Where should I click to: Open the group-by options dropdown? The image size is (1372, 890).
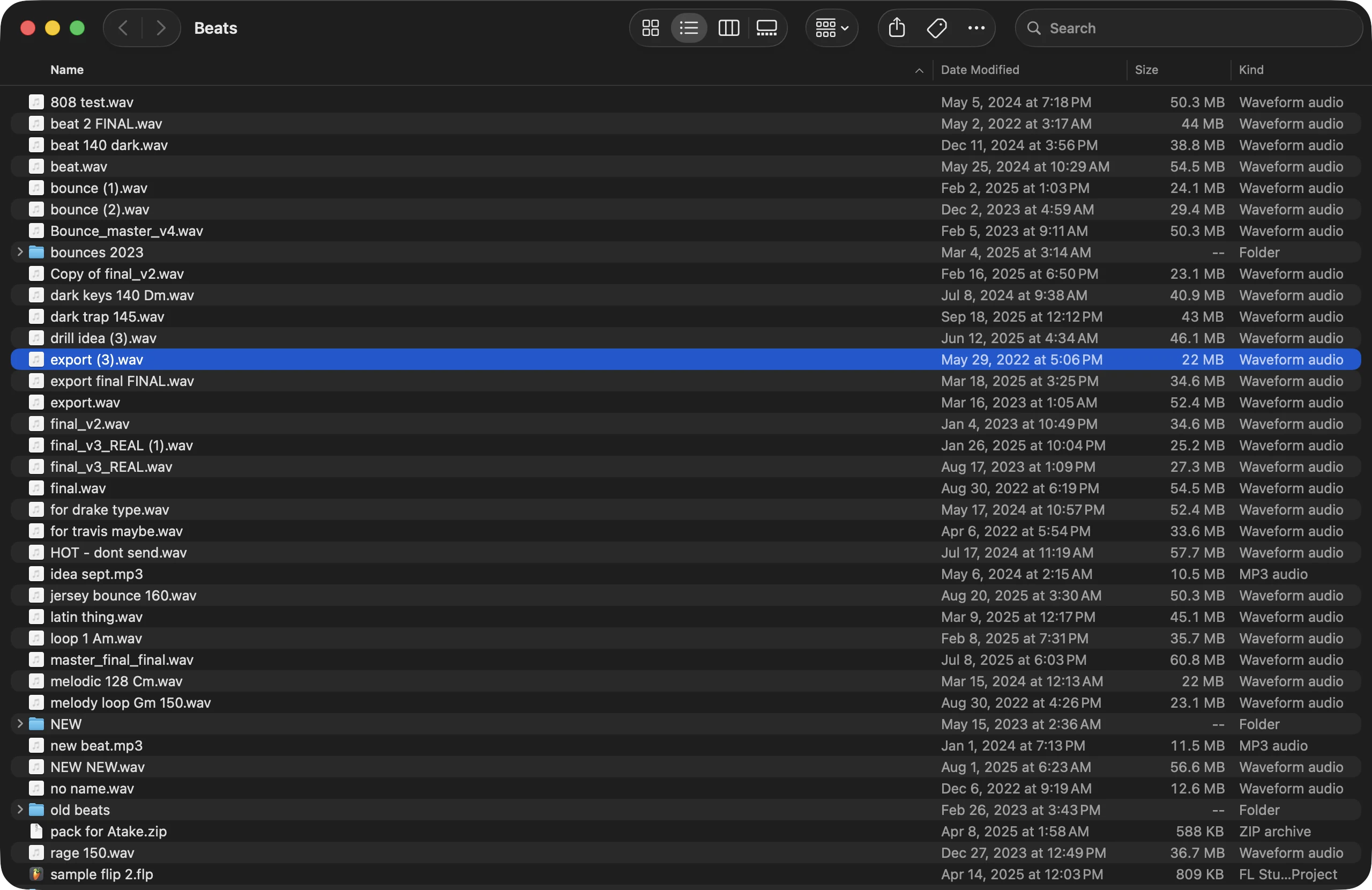click(831, 28)
